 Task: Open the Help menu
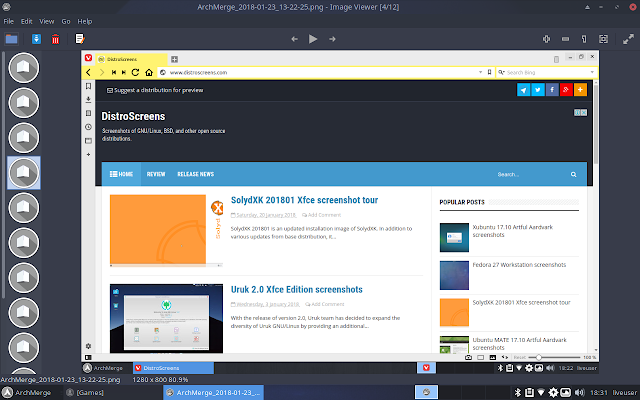84,22
